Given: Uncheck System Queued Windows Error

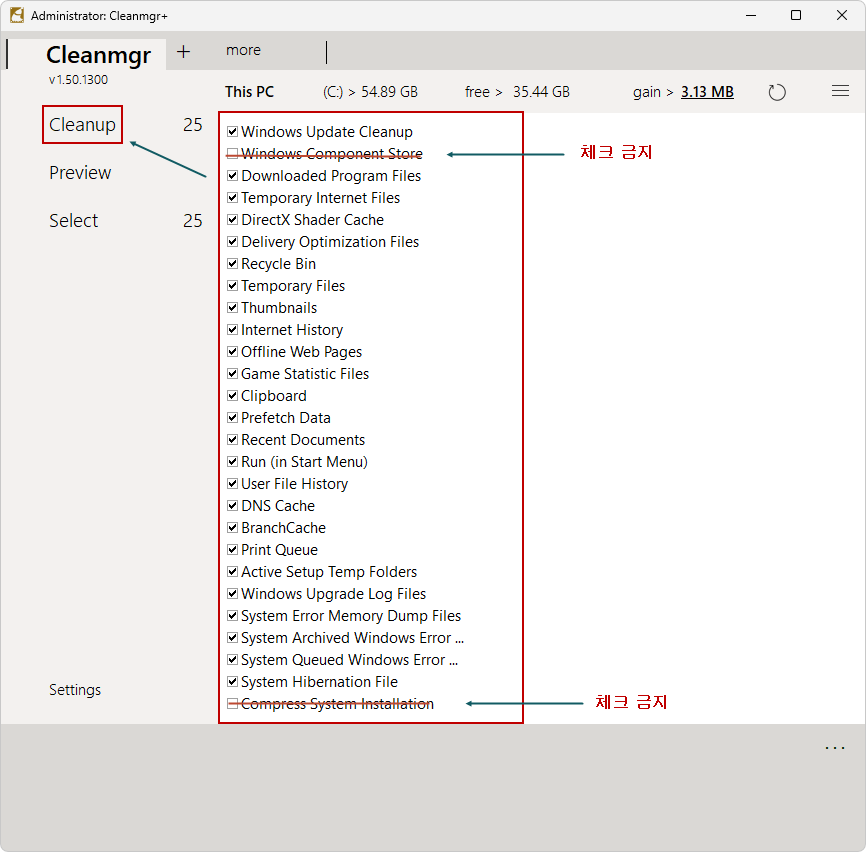Looking at the screenshot, I should pyautogui.click(x=233, y=660).
